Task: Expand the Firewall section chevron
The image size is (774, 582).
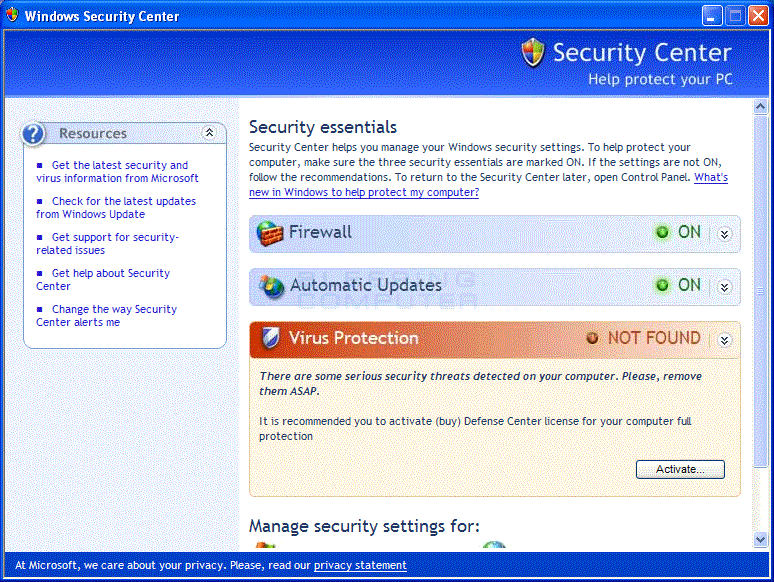Action: (x=724, y=234)
